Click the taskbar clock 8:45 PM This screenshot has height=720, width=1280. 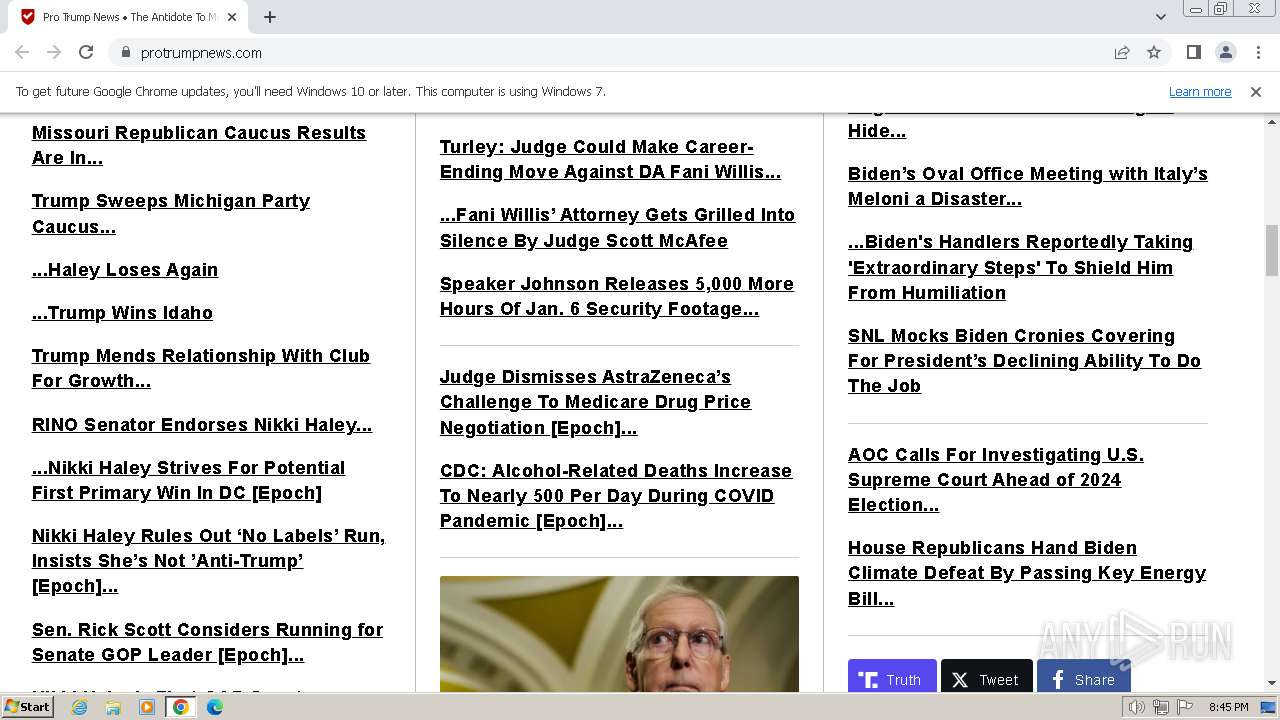[x=1229, y=707]
